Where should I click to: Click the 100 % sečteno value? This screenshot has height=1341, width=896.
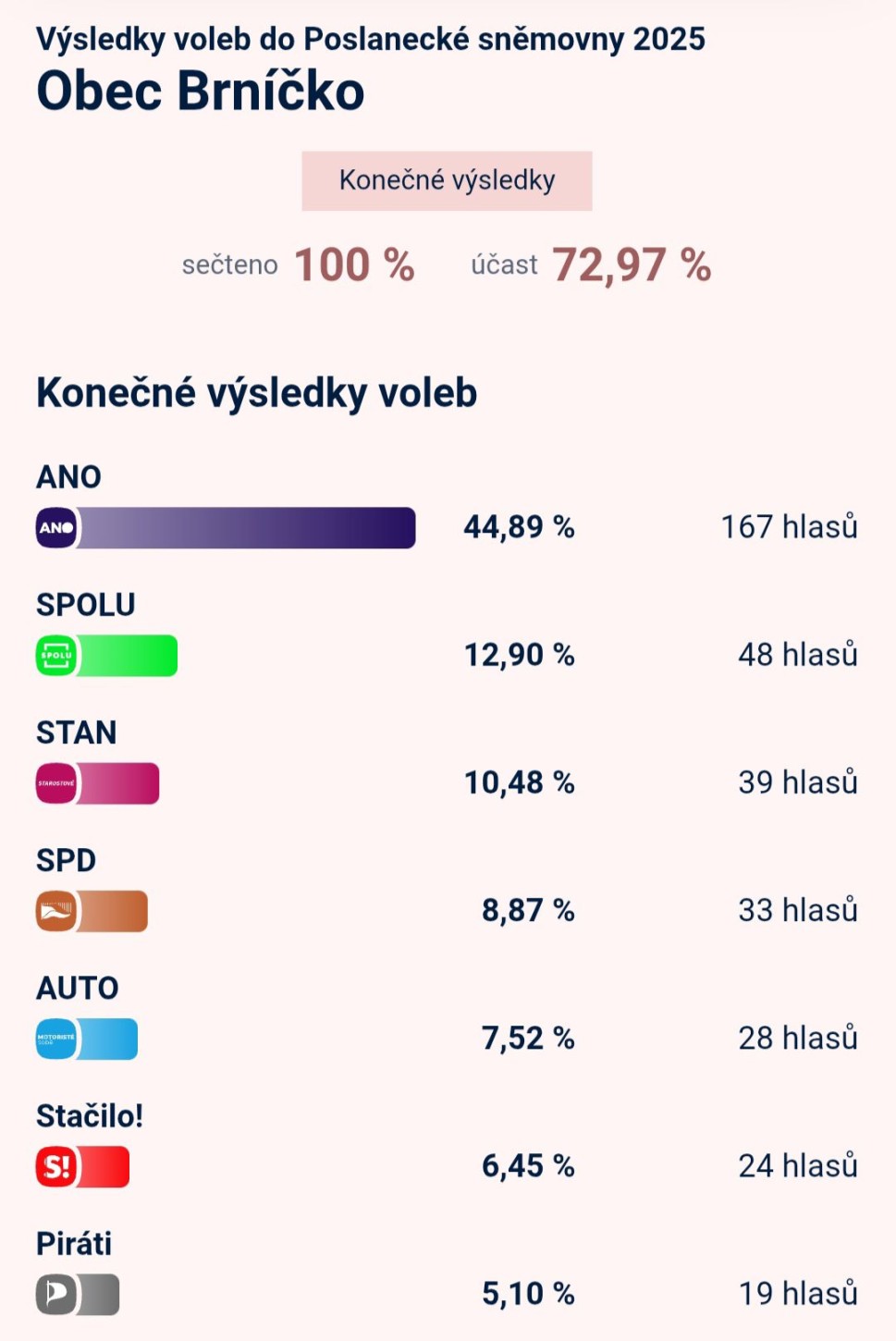(x=354, y=265)
